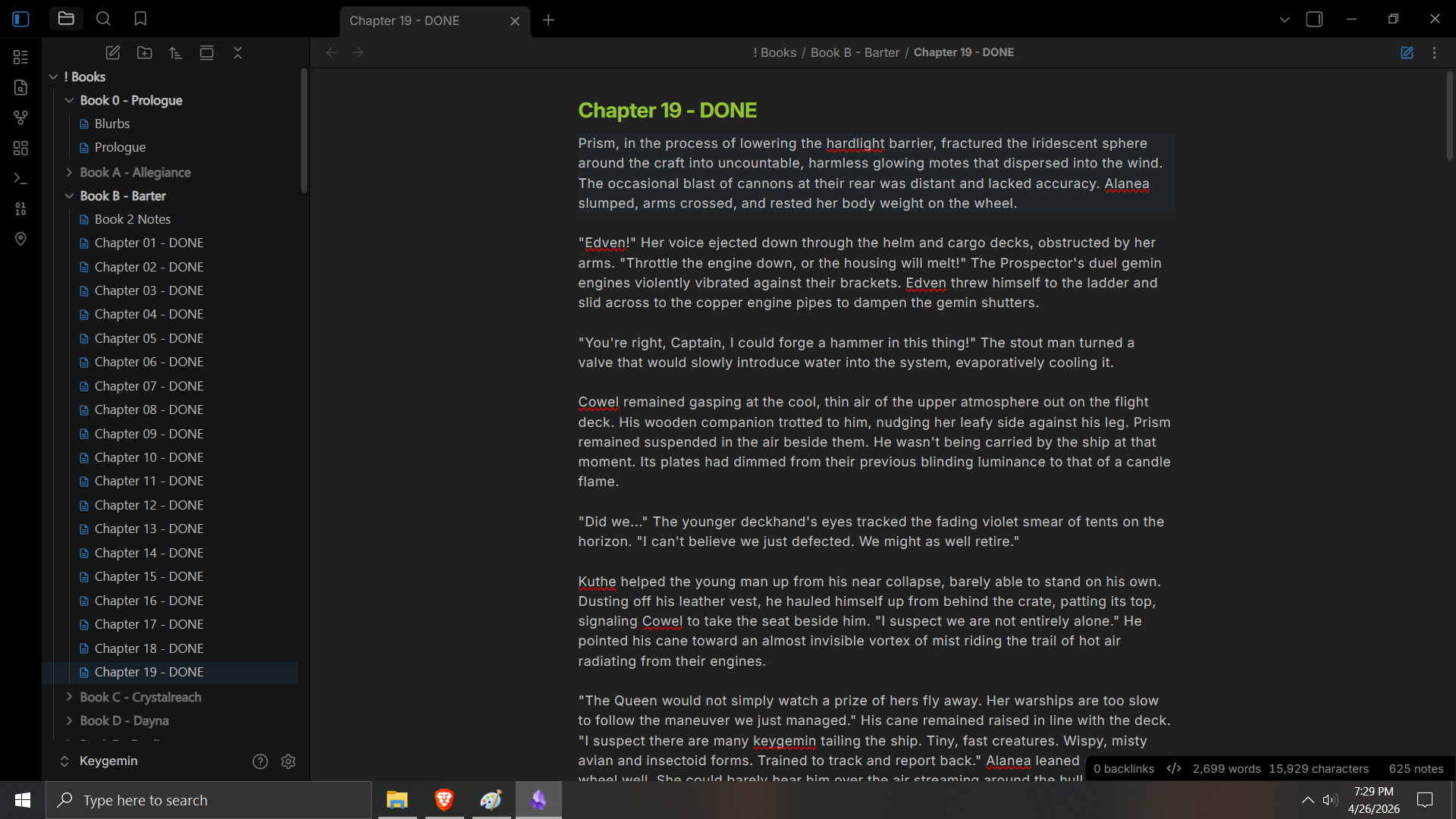Open the search pane icon
The height and width of the screenshot is (819, 1456).
tap(103, 19)
